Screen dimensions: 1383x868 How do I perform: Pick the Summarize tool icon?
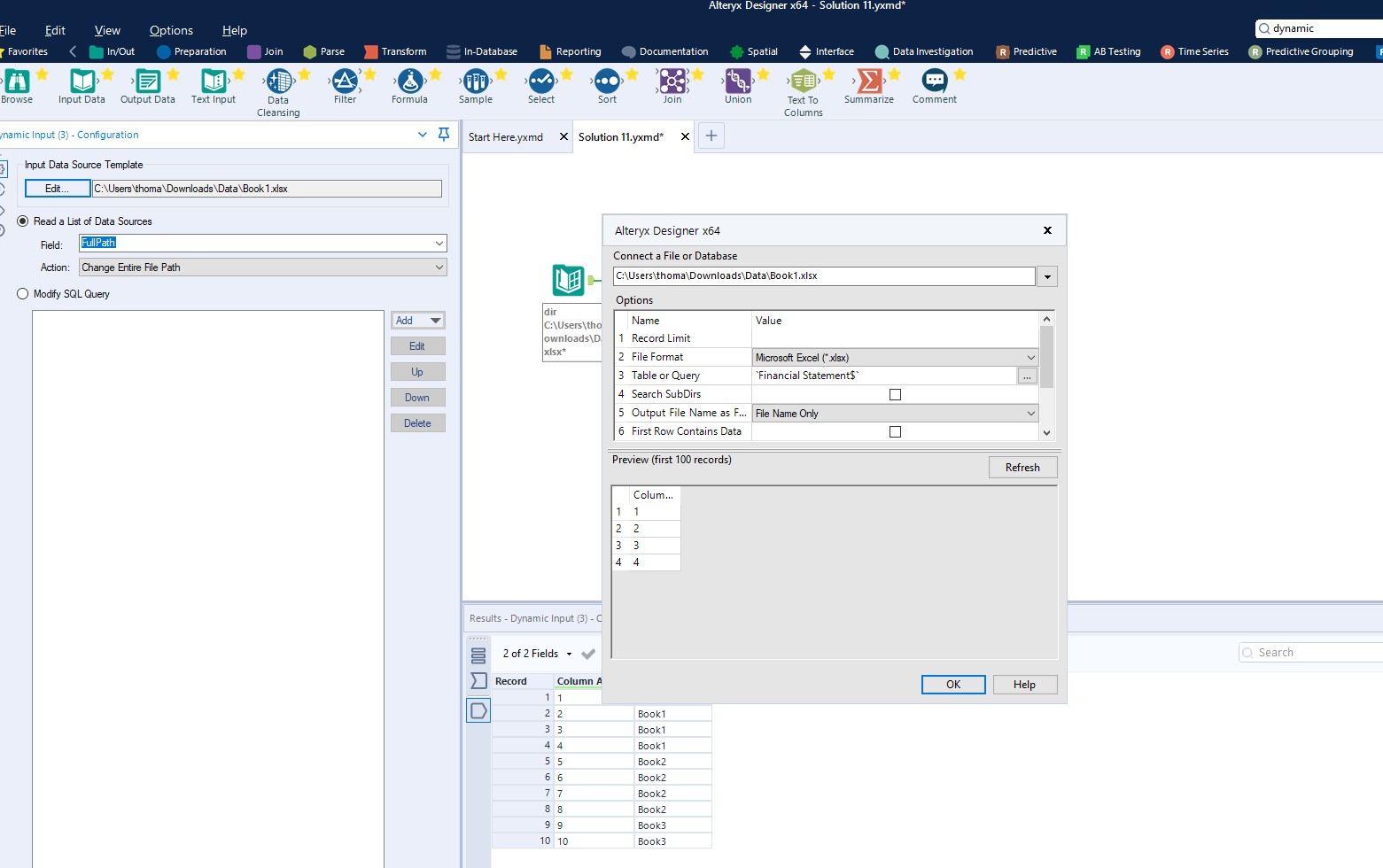[869, 81]
